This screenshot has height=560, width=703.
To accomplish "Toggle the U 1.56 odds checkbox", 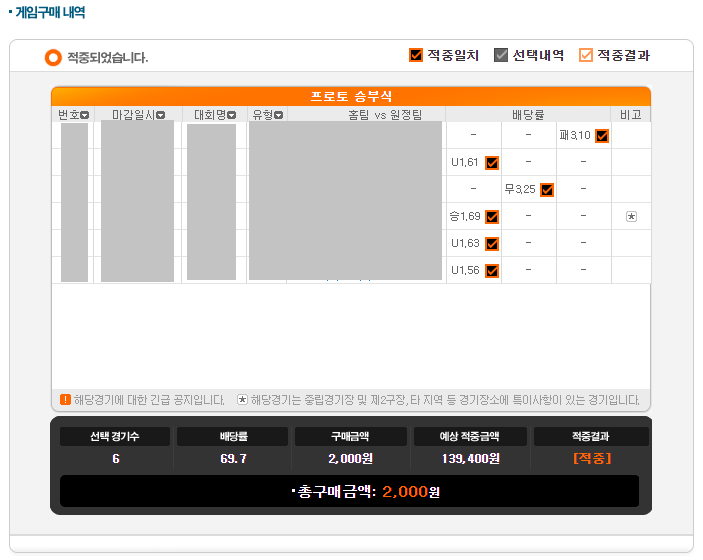I will (492, 271).
